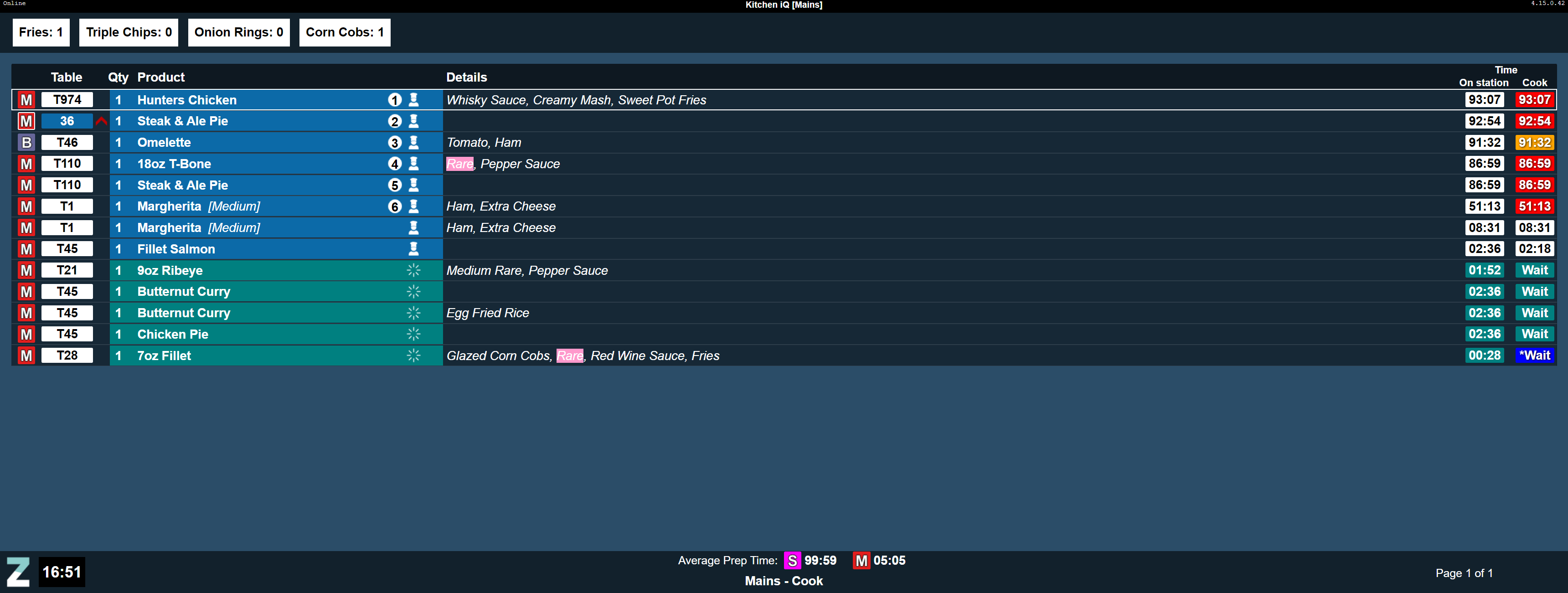Select the Onion Rings: 0 counter
The height and width of the screenshot is (593, 1568).
[238, 32]
